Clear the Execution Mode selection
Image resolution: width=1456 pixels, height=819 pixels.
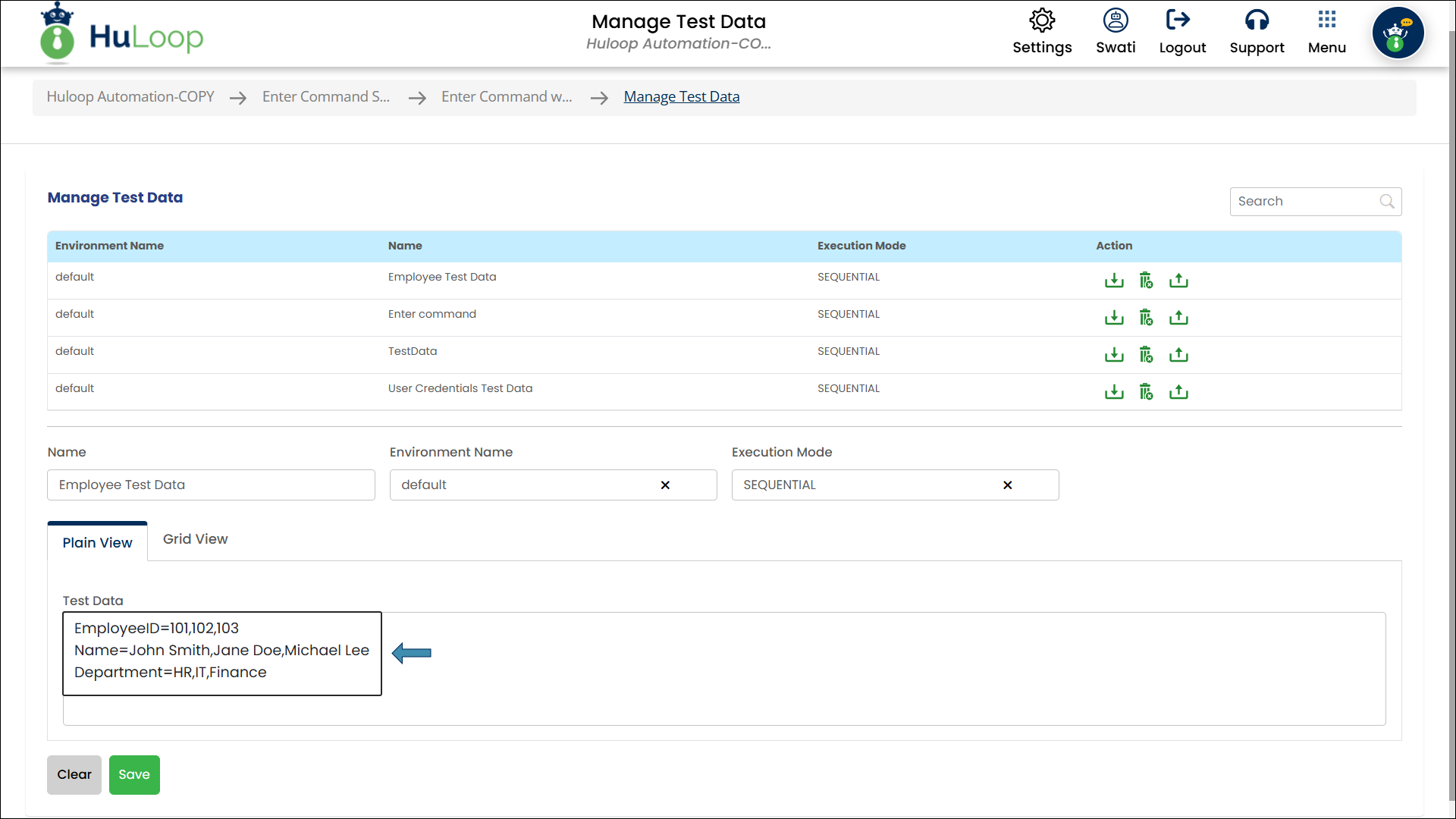click(1008, 485)
